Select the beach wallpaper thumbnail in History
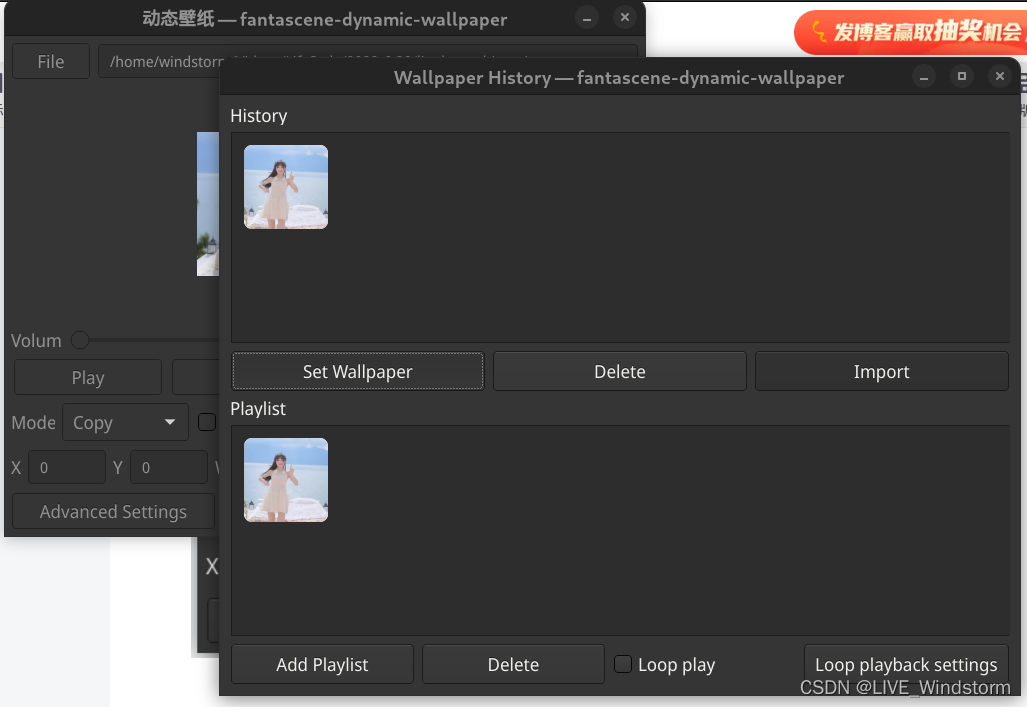Viewport: 1027px width, 707px height. coord(285,186)
